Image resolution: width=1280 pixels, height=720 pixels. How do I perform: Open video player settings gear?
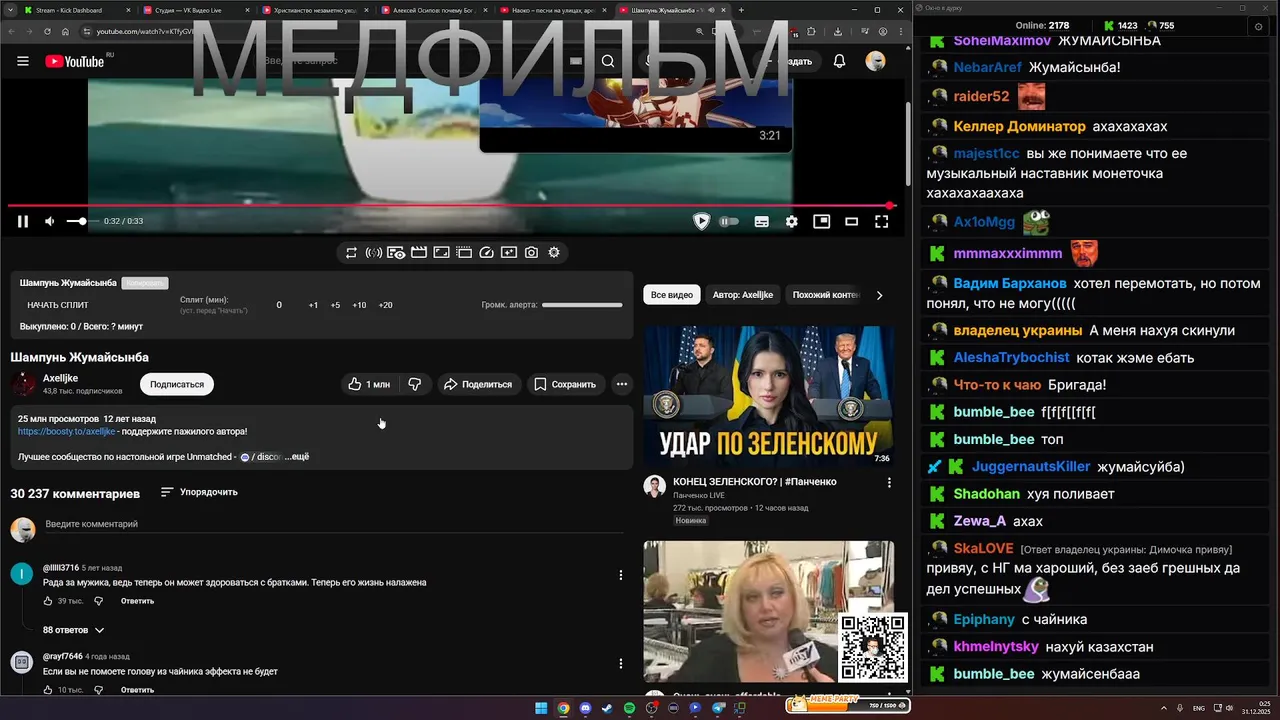792,221
